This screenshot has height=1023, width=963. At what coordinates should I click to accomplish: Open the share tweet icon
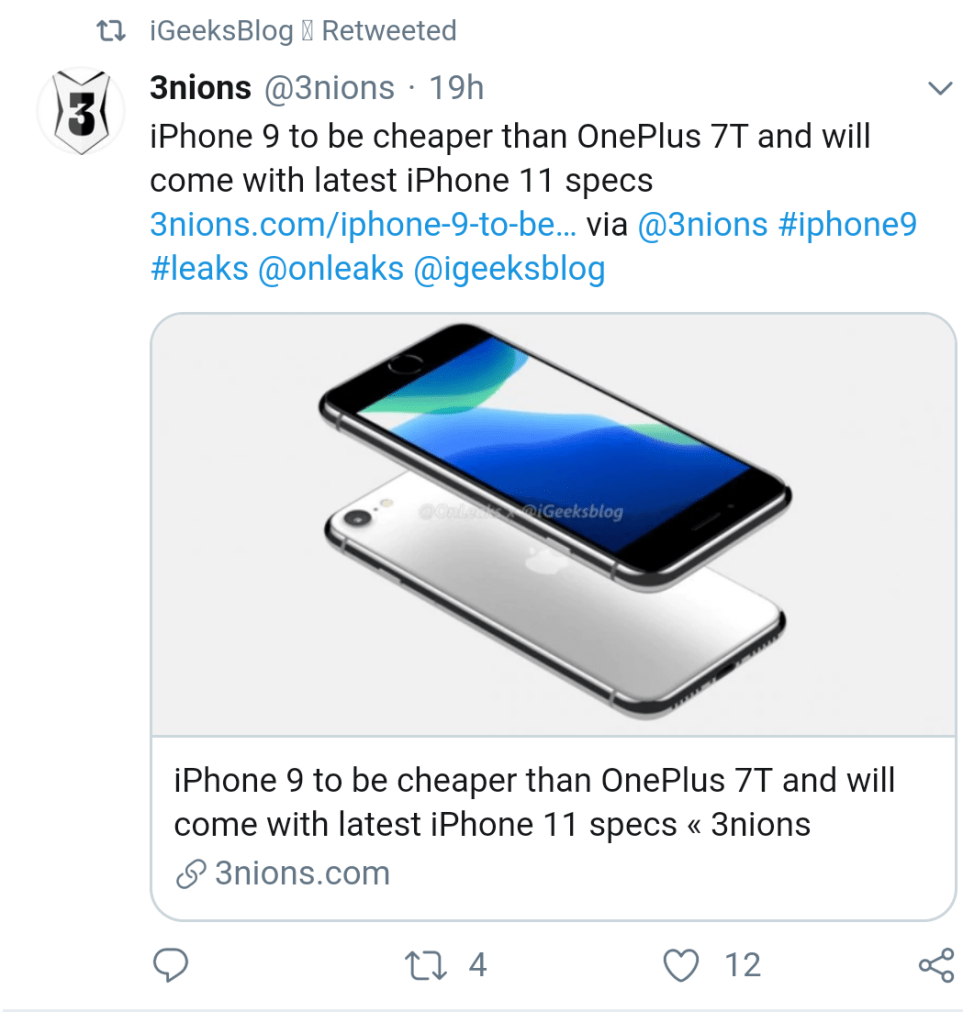935,965
